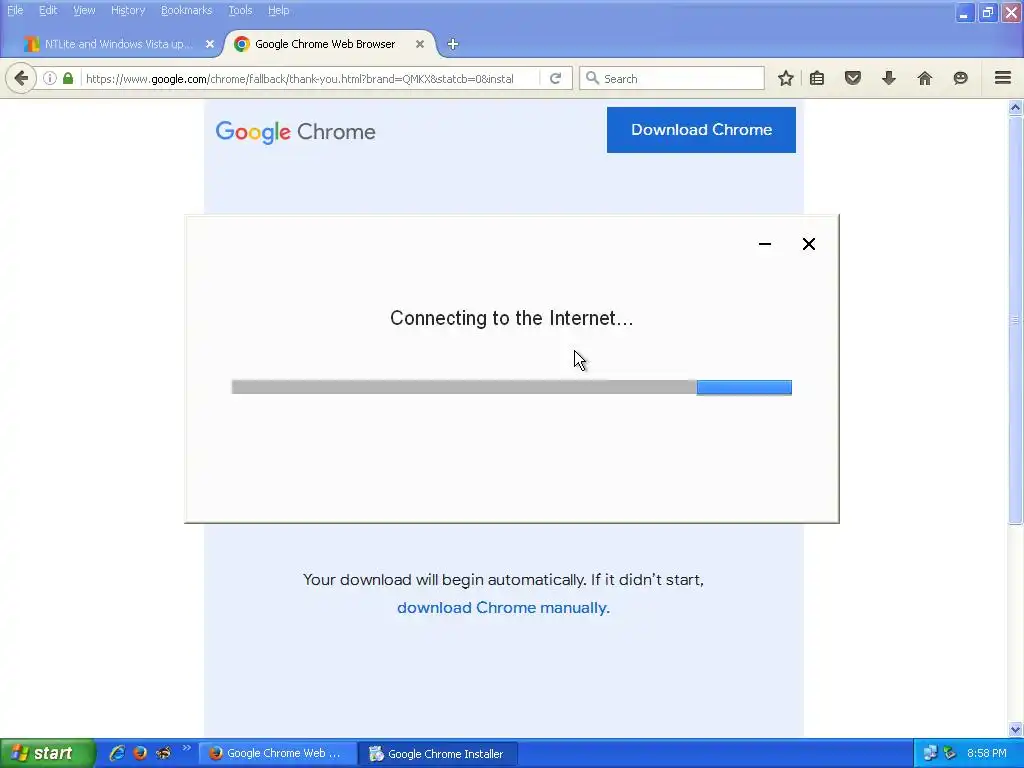
Task: Open the Help menu
Action: coord(278,10)
